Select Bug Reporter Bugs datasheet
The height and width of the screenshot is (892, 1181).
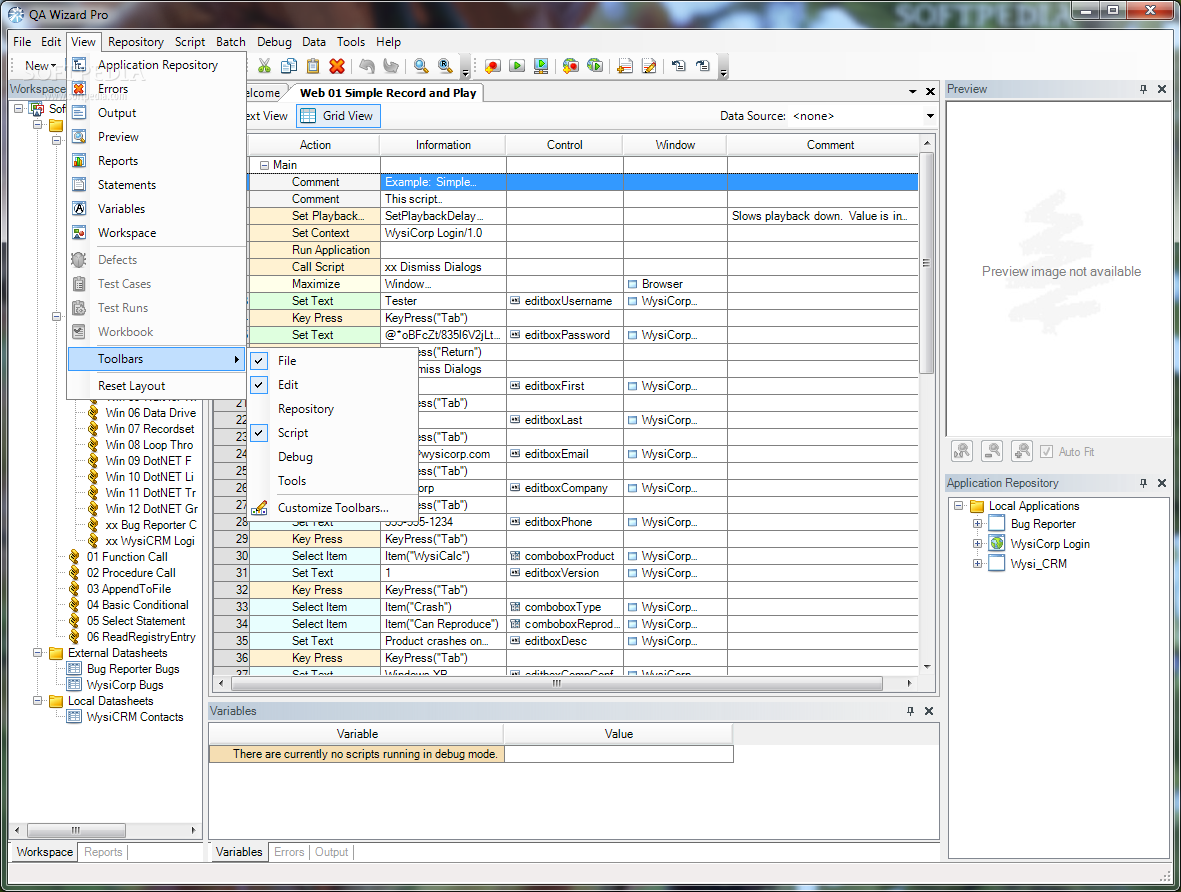pyautogui.click(x=133, y=669)
